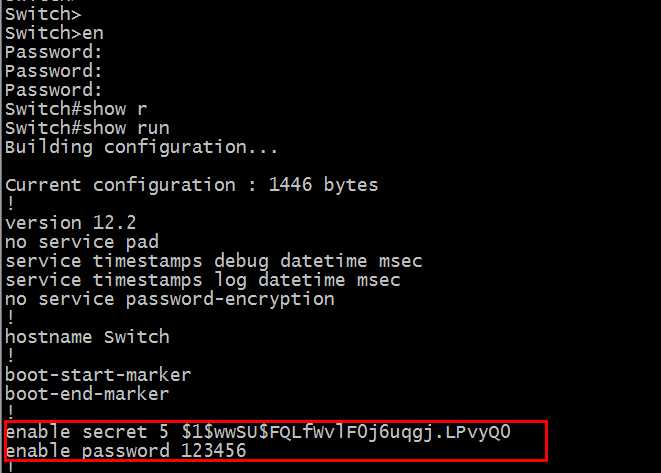Click the log datetime timestamps line
This screenshot has height=473, width=661.
click(x=202, y=280)
